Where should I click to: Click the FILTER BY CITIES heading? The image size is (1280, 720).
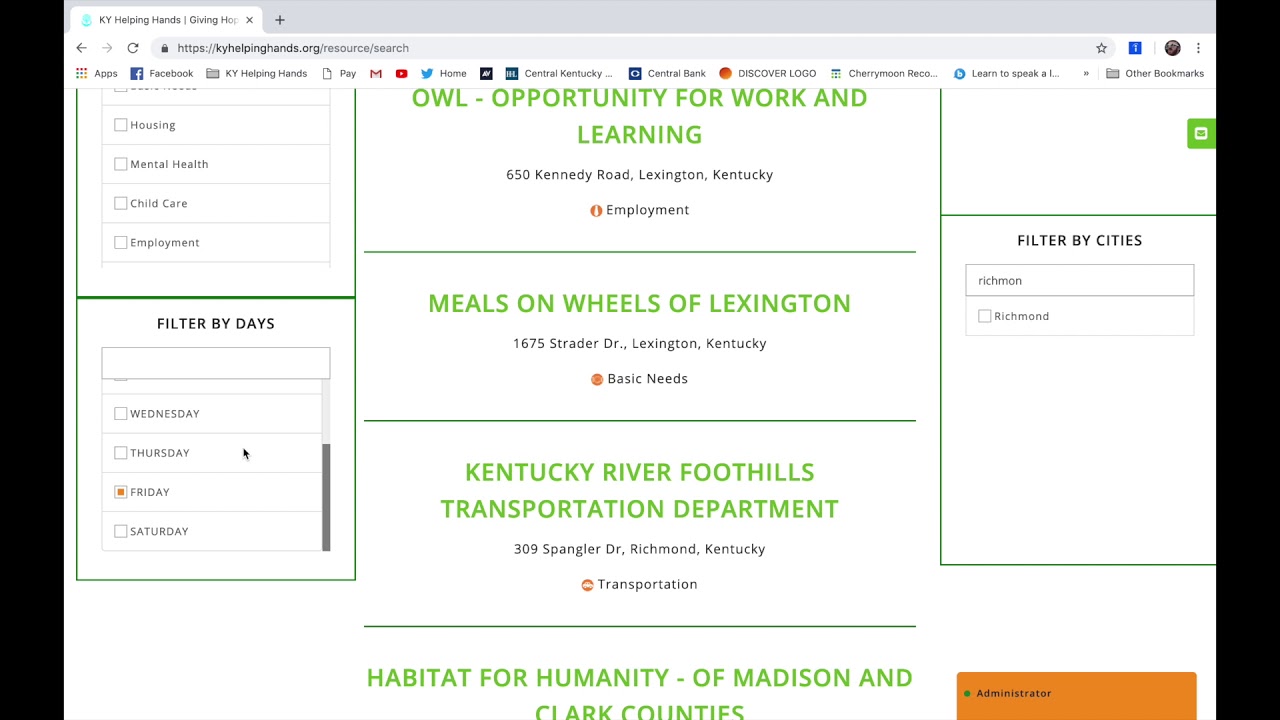[x=1079, y=240]
